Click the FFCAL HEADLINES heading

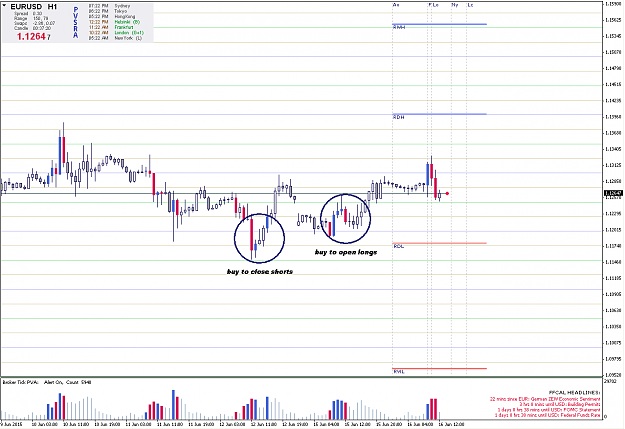tap(574, 393)
